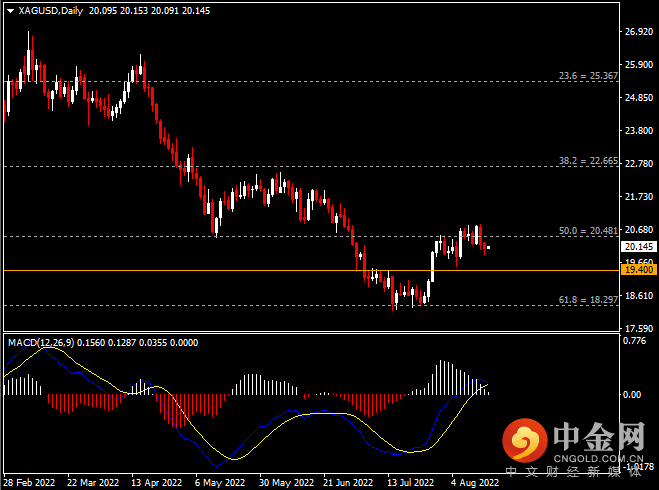
Task: Select the 0.00 MACD scale value
Action: click(632, 395)
